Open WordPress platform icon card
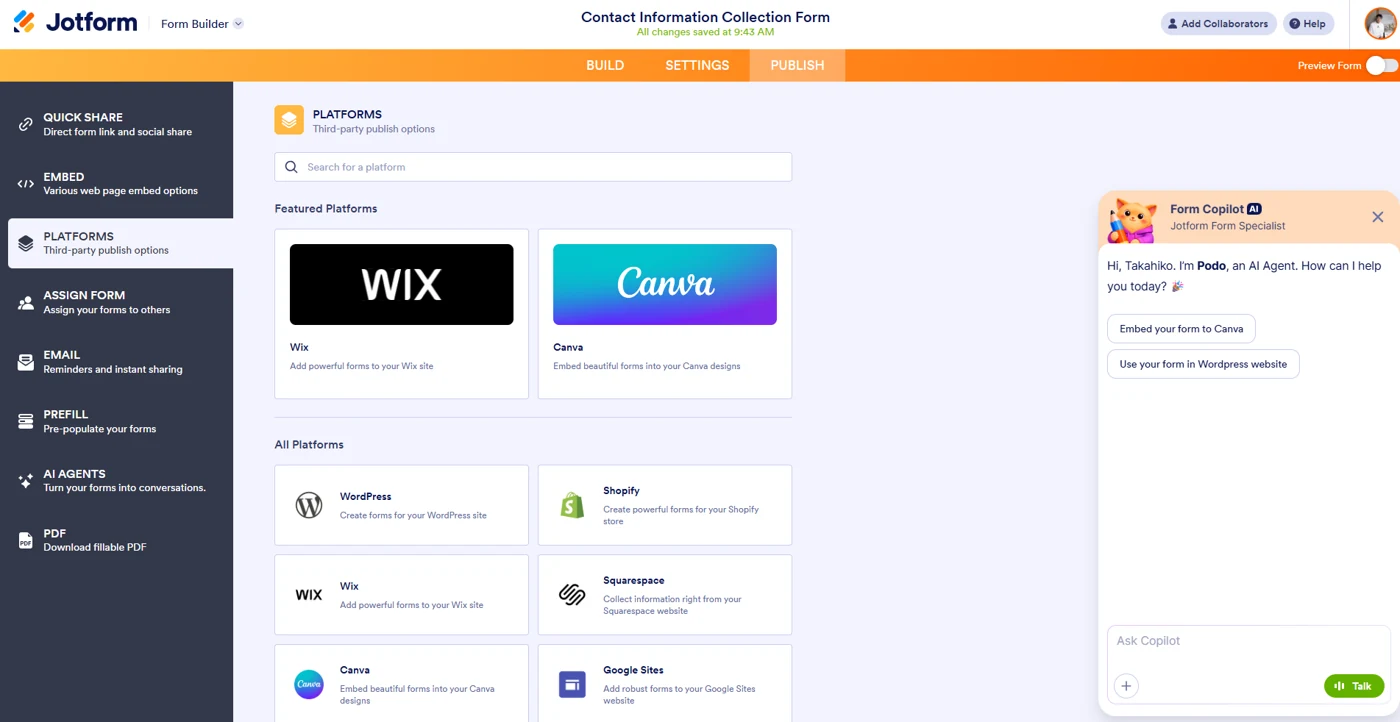1400x722 pixels. (x=309, y=505)
